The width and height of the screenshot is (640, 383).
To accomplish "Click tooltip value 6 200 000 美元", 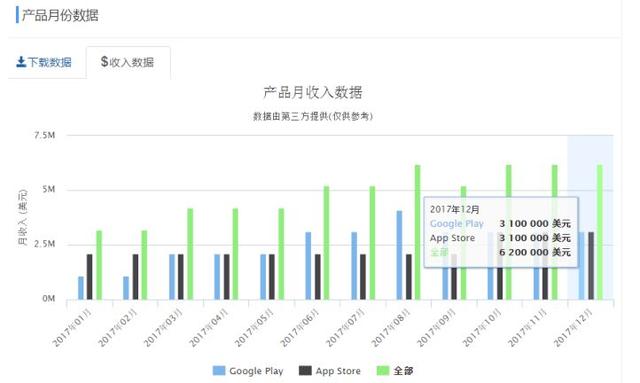I will (x=535, y=252).
